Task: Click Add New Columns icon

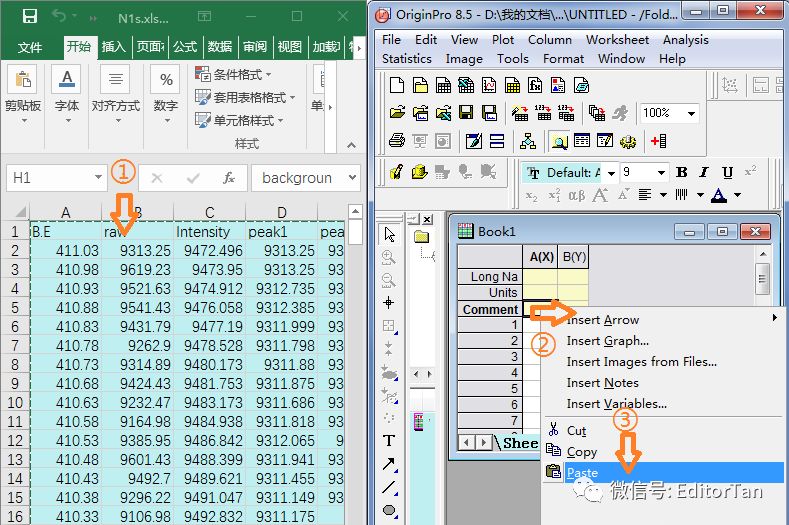Action: tap(658, 141)
